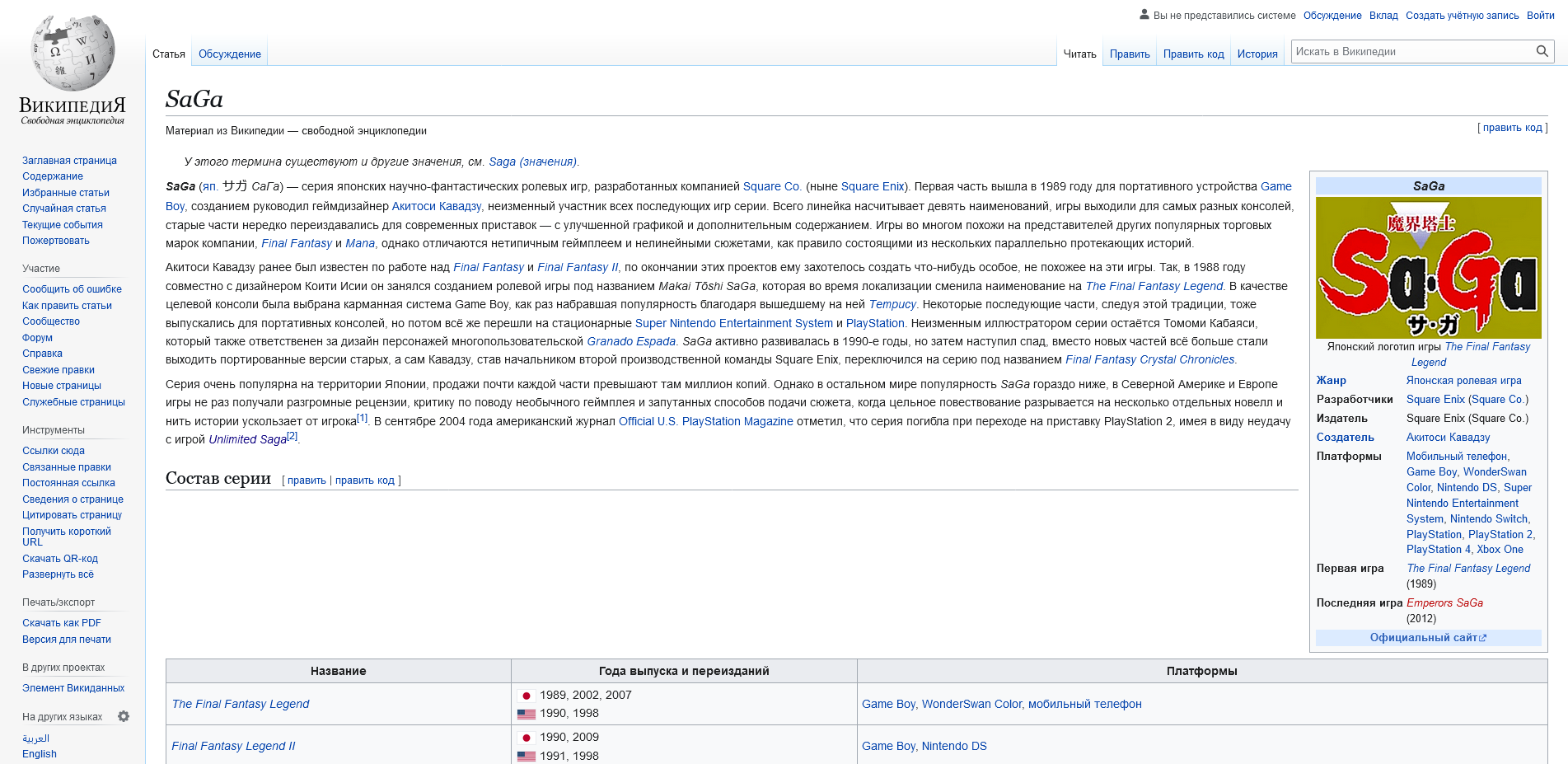Screen dimensions: 1568x764
Task: Open Granado Espada link
Action: coord(631,341)
